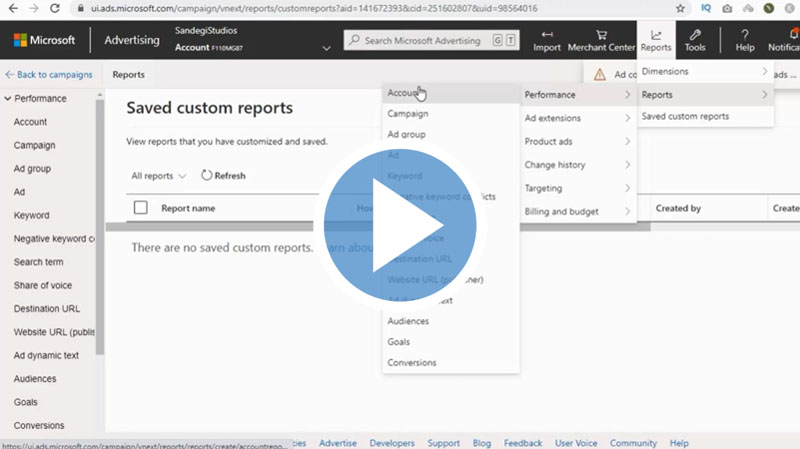The image size is (800, 449).
Task: Open the Notifications bell
Action: coord(793,34)
